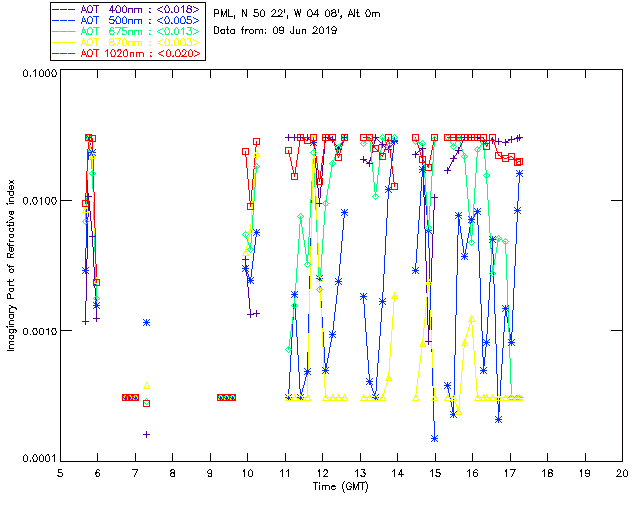640x512 pixels.
Task: Click the isolated blue asterisk marker near hour 7
Action: pos(147,323)
